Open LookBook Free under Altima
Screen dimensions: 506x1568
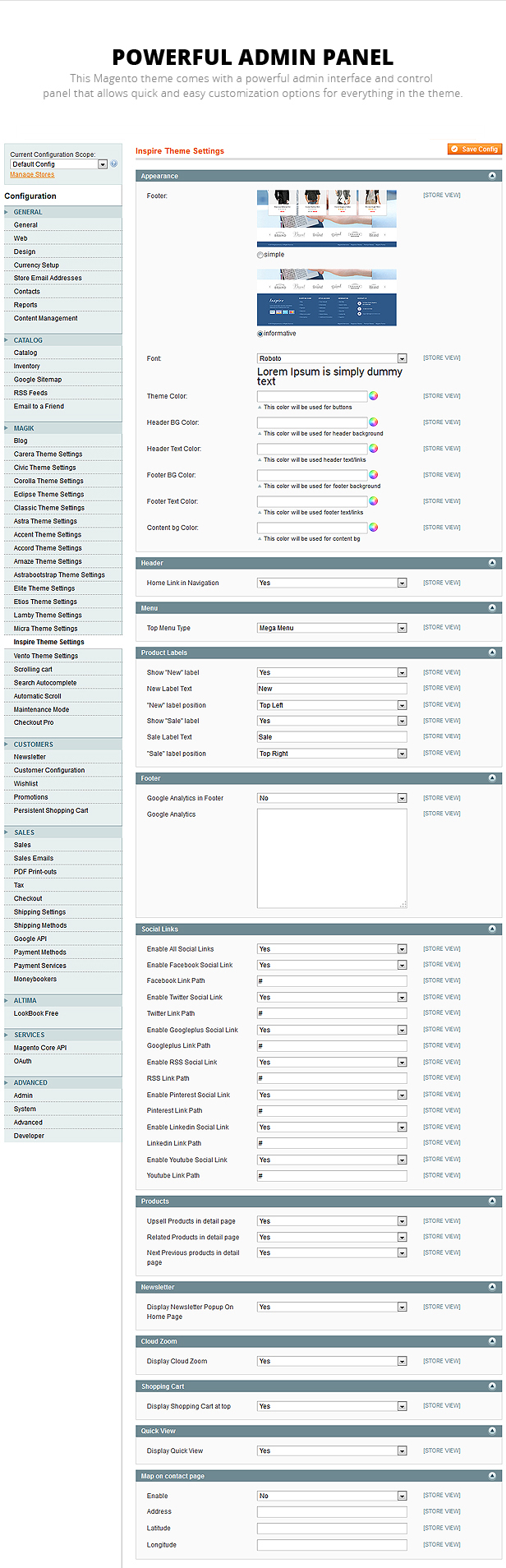(x=36, y=1013)
